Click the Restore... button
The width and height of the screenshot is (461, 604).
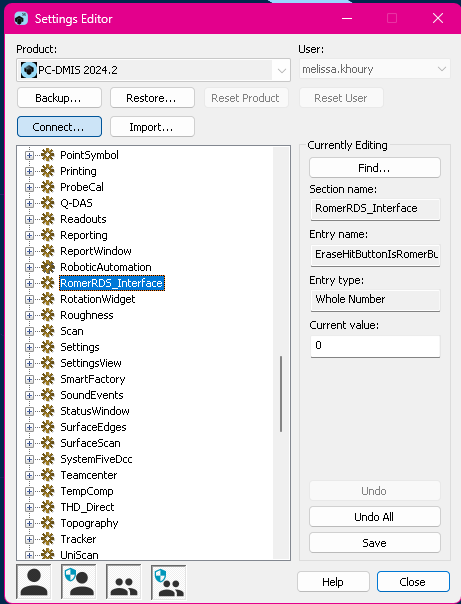tap(152, 98)
